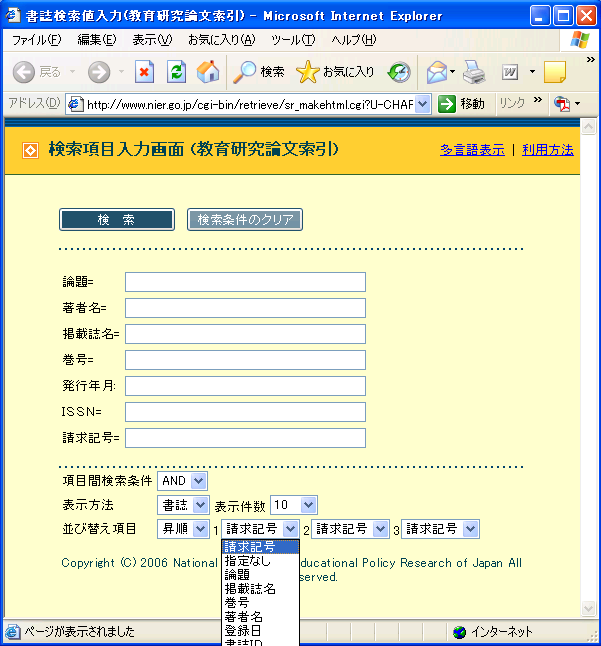This screenshot has width=601, height=646.
Task: Select 掲載誌名 in the open sort list
Action: [x=260, y=589]
